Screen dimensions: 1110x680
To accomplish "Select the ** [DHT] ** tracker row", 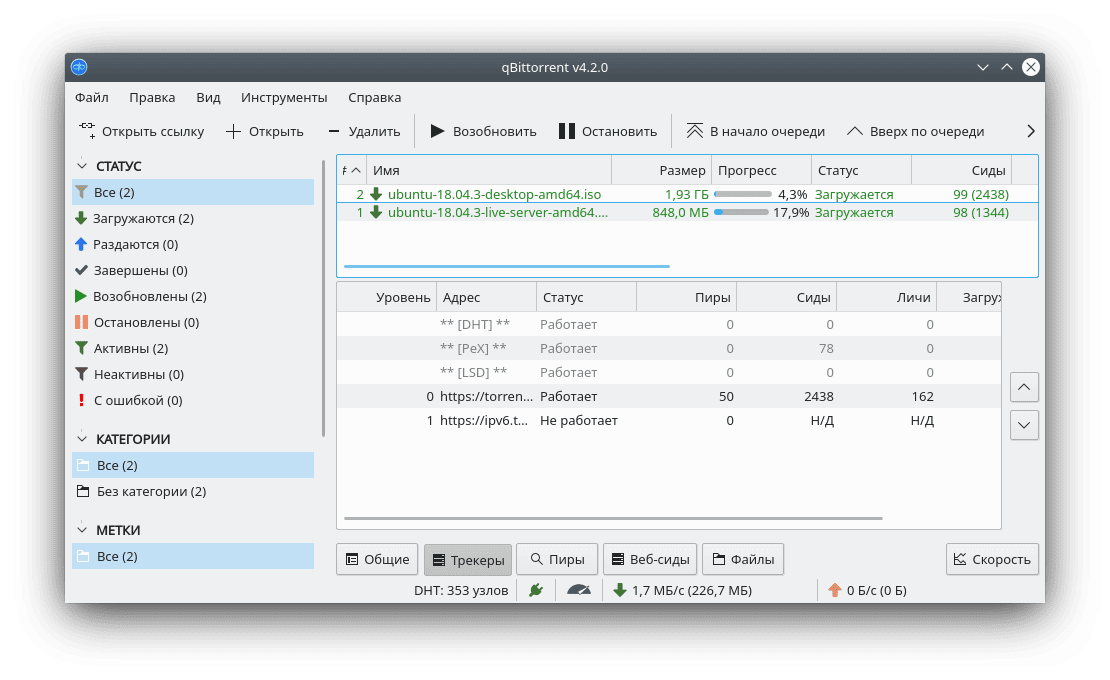I will coord(669,324).
